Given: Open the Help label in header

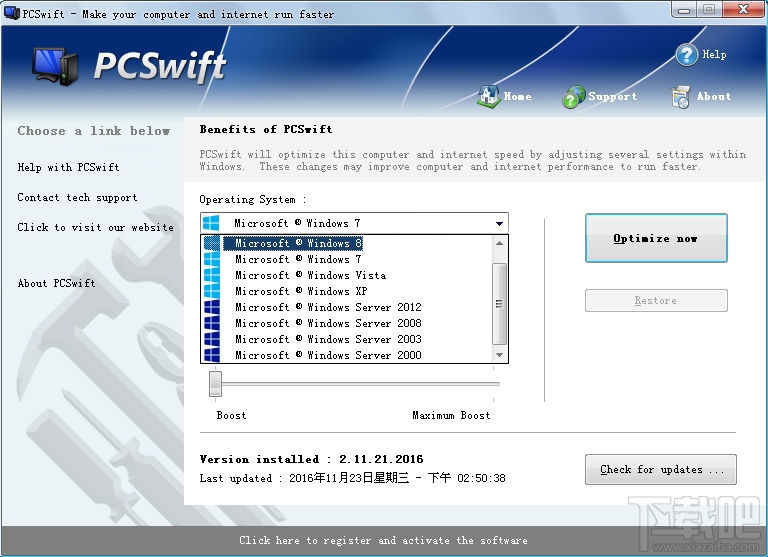Looking at the screenshot, I should point(714,54).
